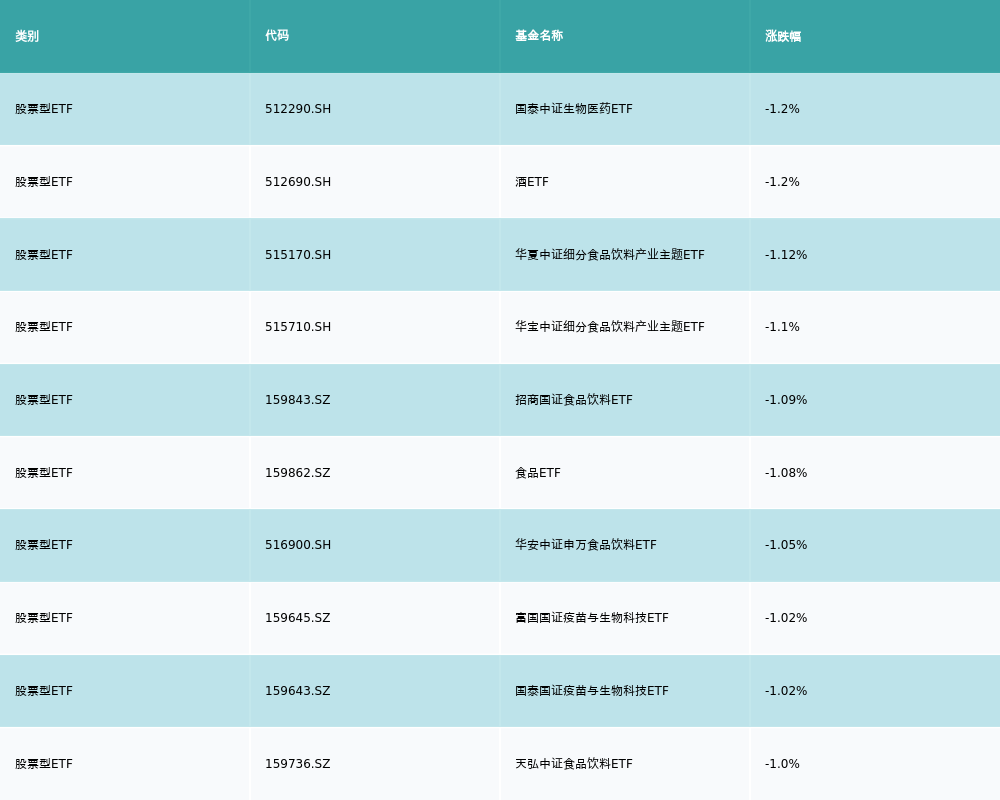Click fund name 华夏中证细分食品饮料产业主题ETF
The width and height of the screenshot is (1000, 800).
[610, 255]
